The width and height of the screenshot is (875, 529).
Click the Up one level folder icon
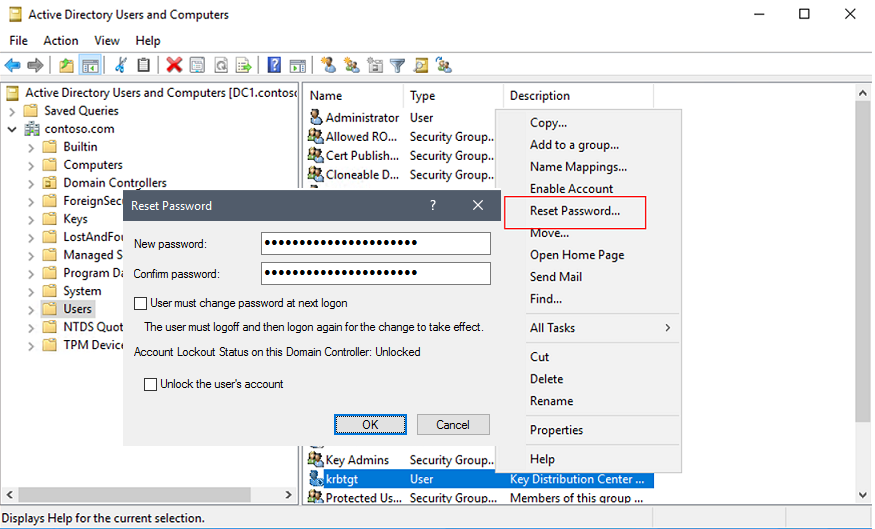click(x=66, y=66)
